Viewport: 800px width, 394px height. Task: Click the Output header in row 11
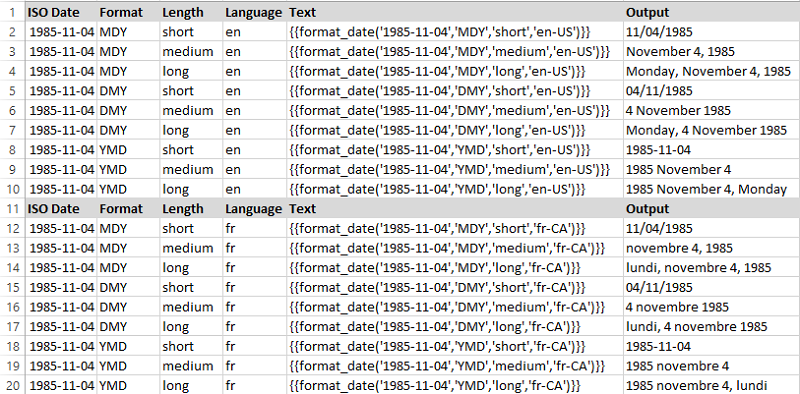tap(711, 209)
